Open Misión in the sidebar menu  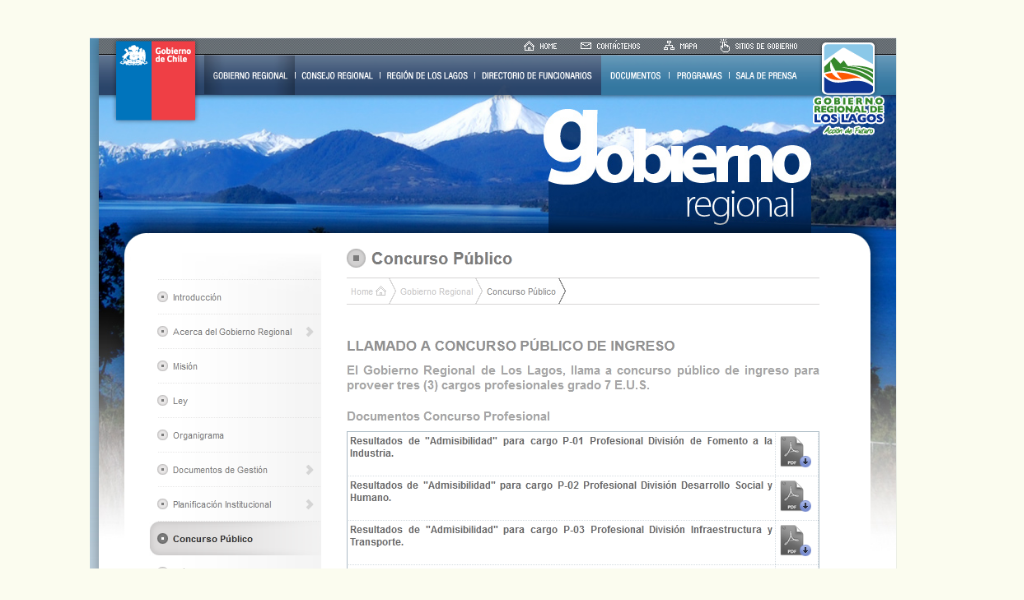(185, 367)
